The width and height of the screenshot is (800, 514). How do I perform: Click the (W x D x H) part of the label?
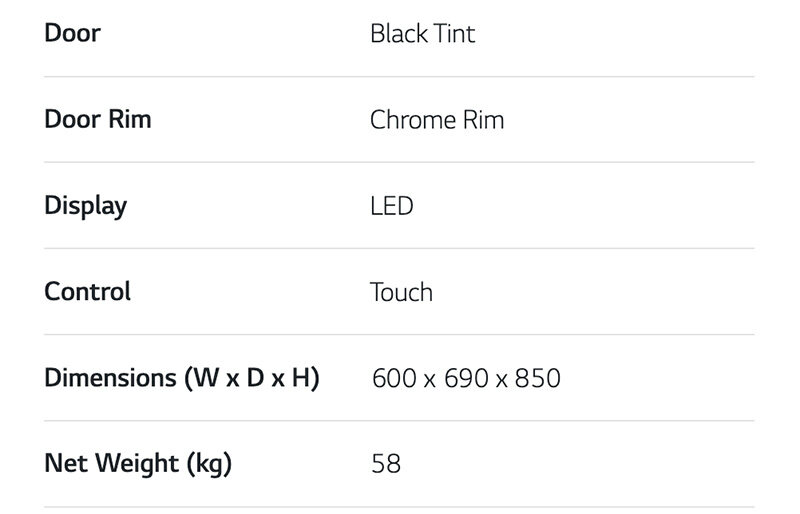click(250, 378)
